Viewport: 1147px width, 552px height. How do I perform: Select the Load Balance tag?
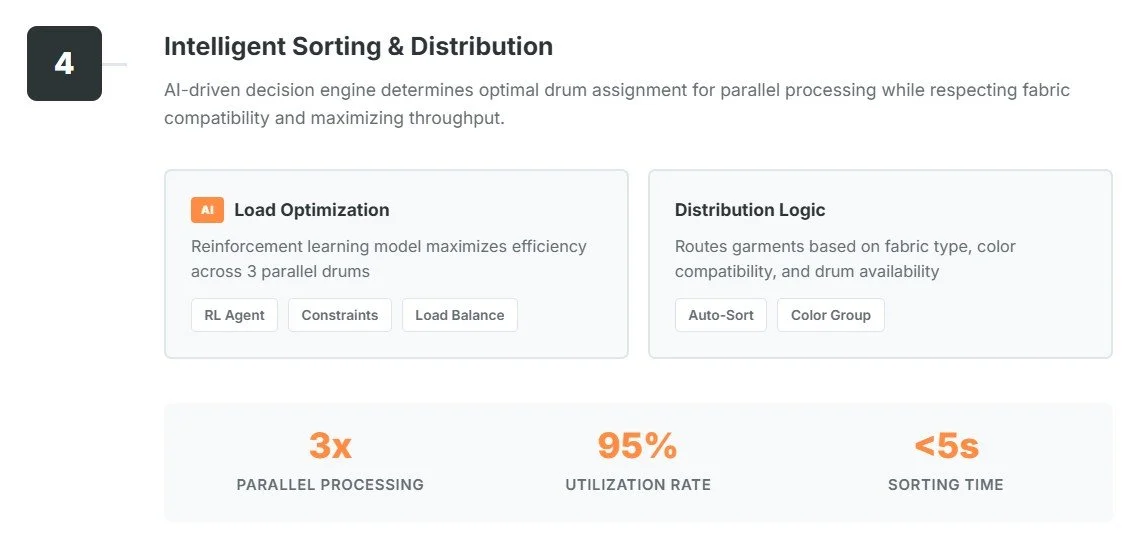pyautogui.click(x=459, y=315)
